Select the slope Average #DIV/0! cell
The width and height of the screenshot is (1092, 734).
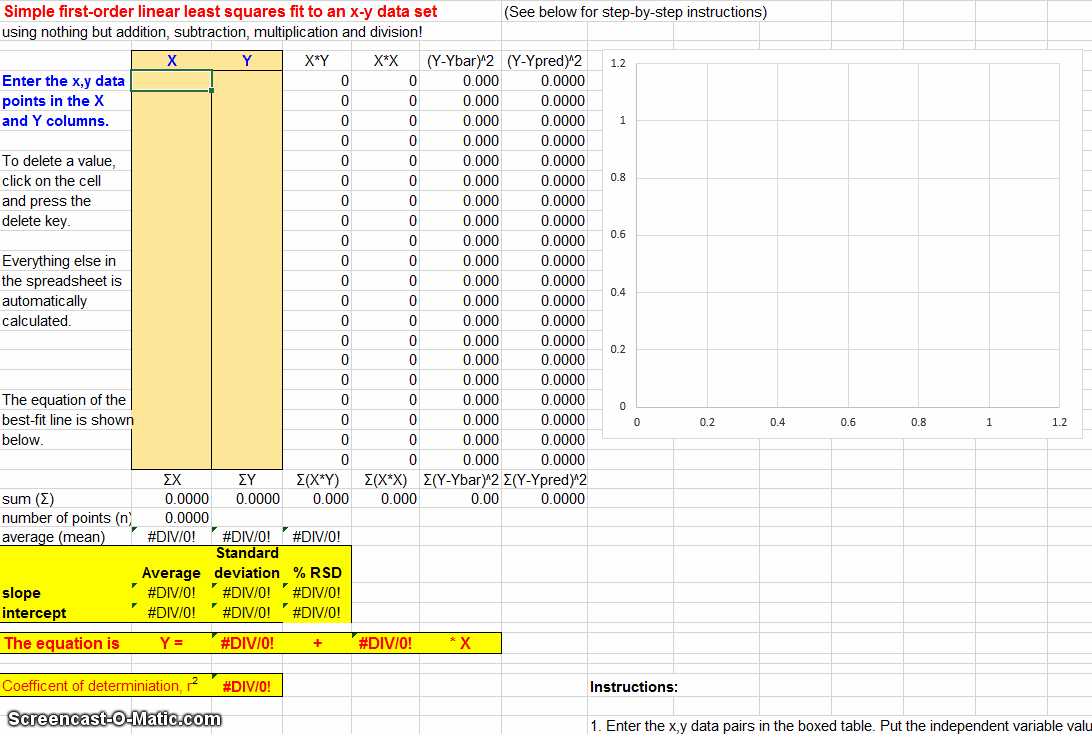point(171,593)
